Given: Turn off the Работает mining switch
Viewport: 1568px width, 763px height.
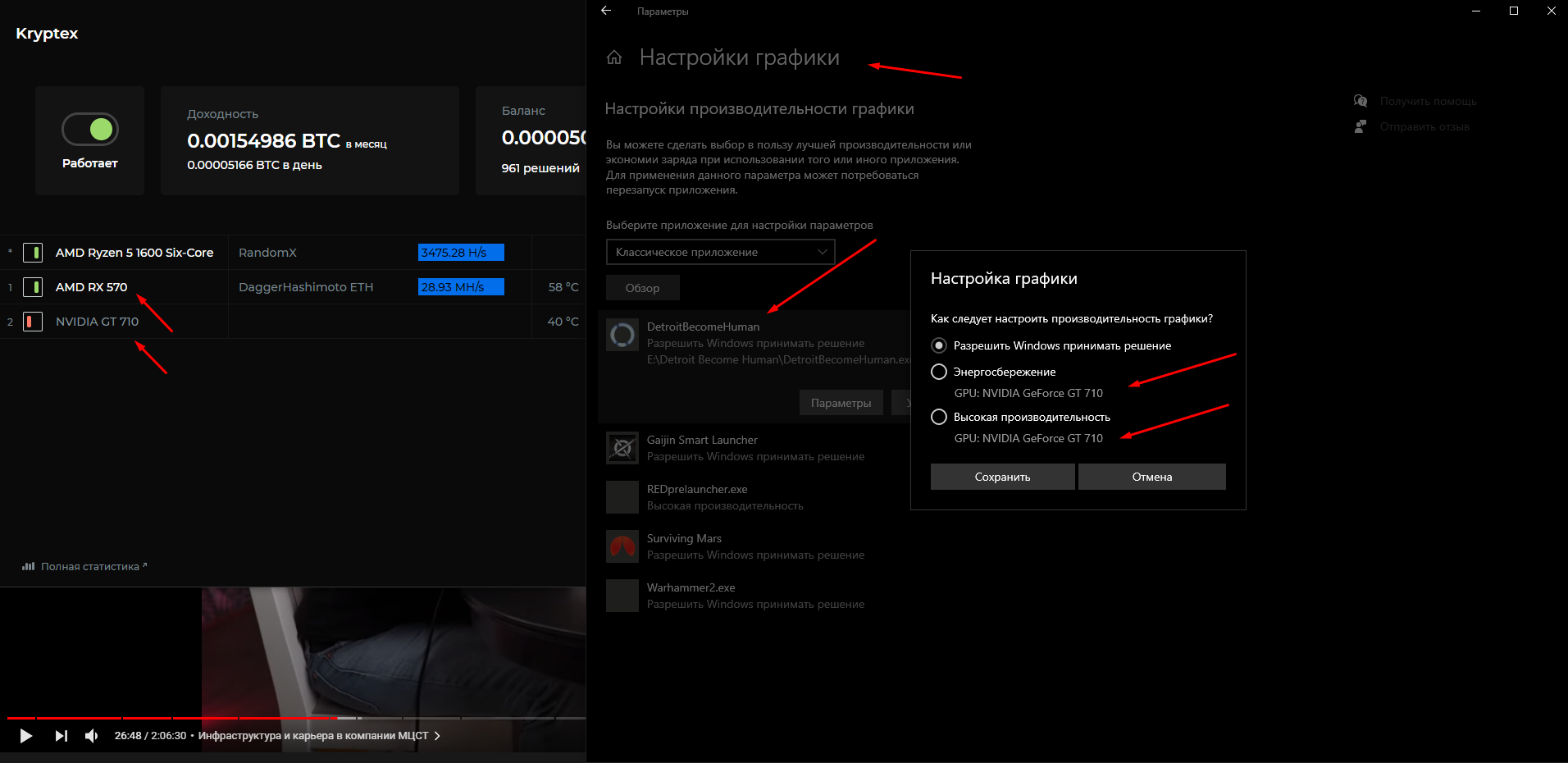Looking at the screenshot, I should [90, 130].
